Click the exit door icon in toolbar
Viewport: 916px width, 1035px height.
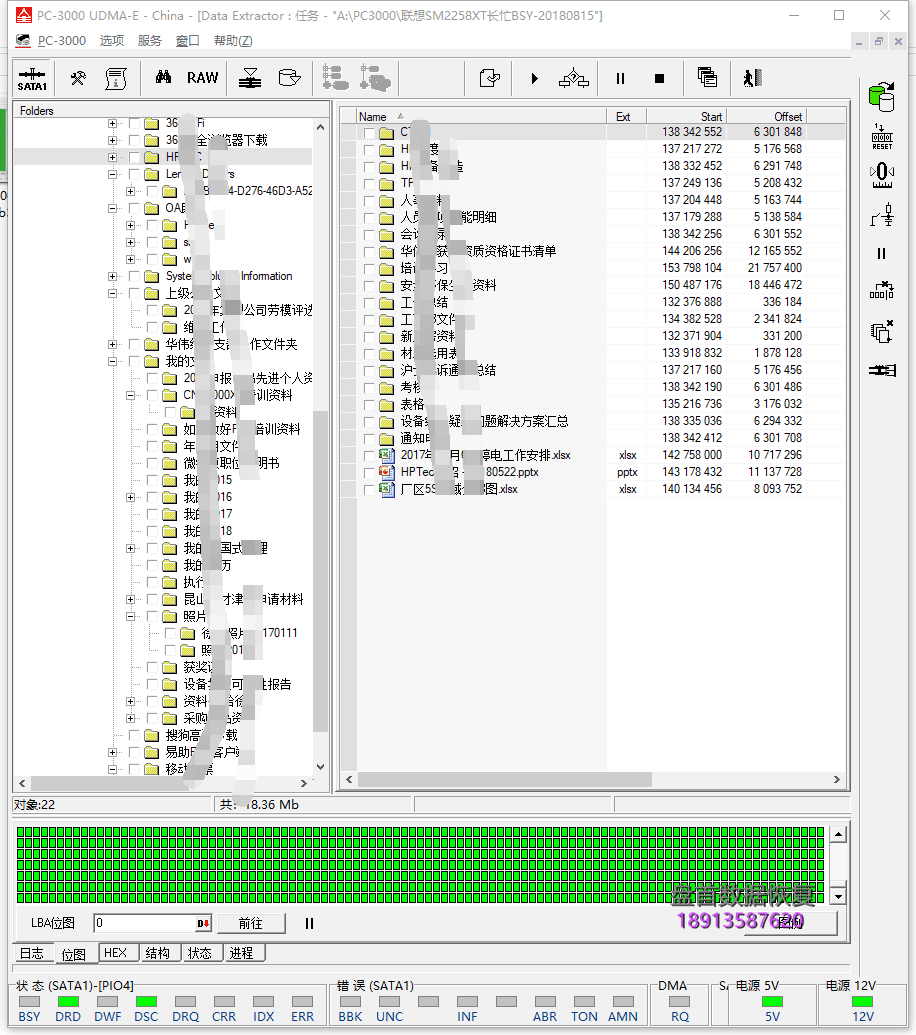752,78
